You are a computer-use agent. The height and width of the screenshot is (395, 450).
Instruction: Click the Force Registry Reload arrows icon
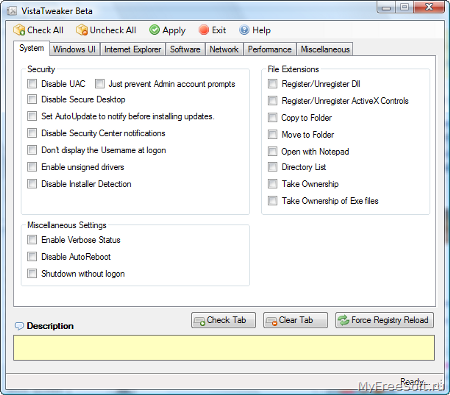coord(343,320)
